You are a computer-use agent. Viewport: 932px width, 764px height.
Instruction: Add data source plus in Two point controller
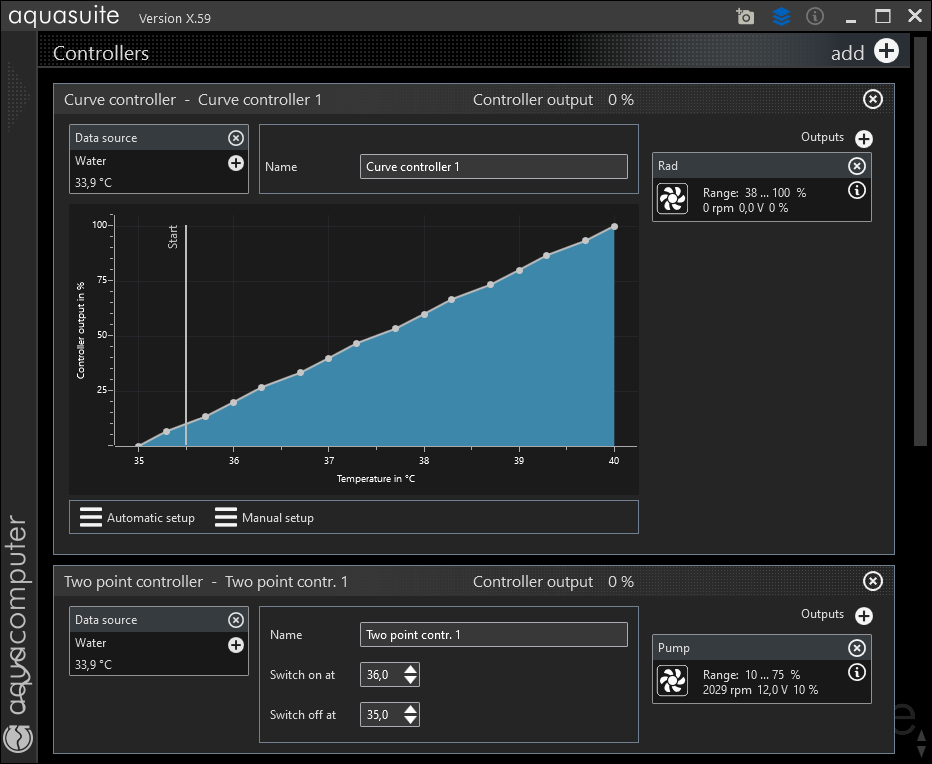coord(236,645)
